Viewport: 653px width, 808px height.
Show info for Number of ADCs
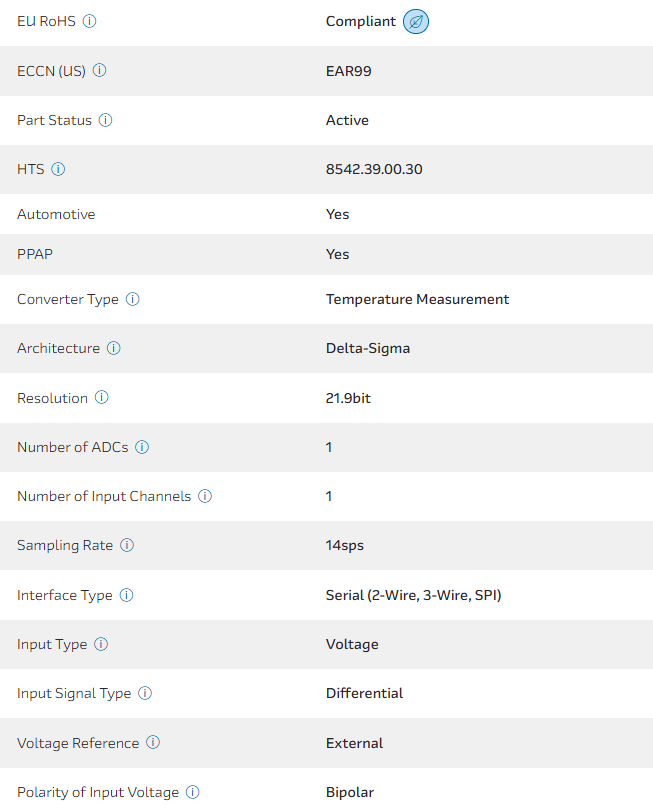click(142, 447)
